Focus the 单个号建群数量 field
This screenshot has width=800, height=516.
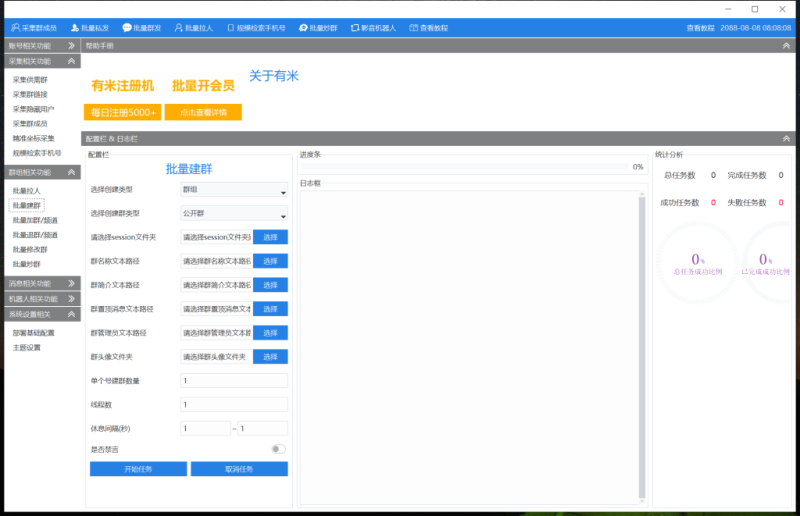click(x=234, y=381)
